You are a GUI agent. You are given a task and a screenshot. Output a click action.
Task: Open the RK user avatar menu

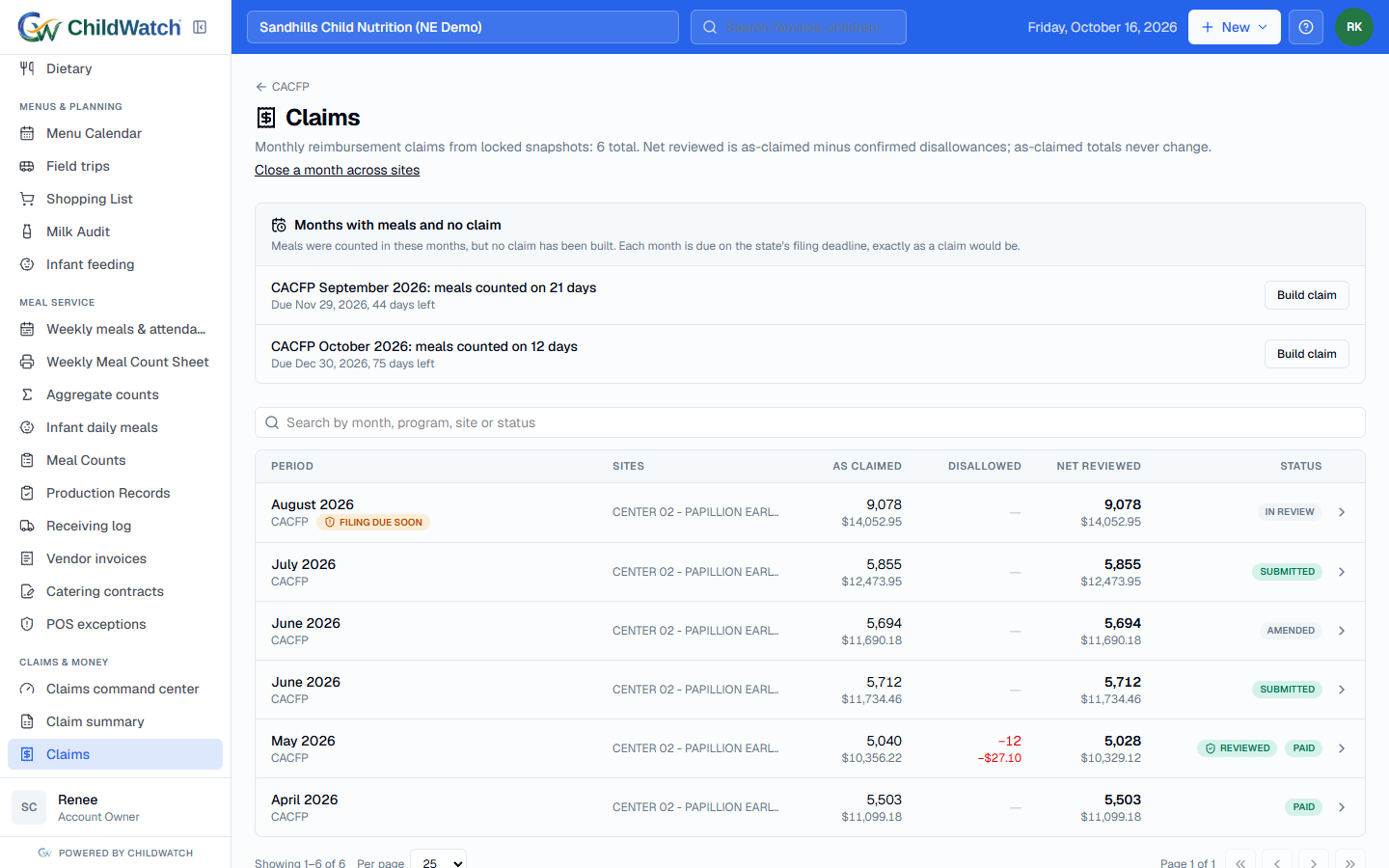(1354, 27)
